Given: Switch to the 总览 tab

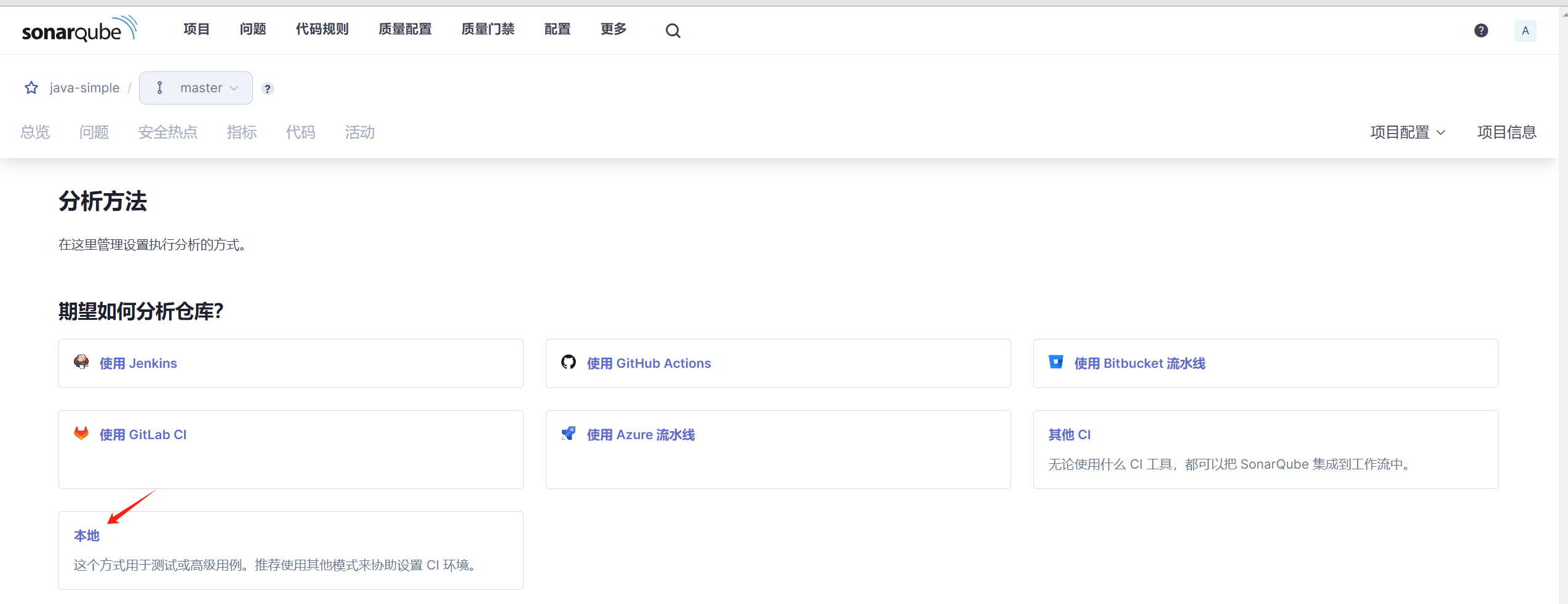Looking at the screenshot, I should coord(35,132).
